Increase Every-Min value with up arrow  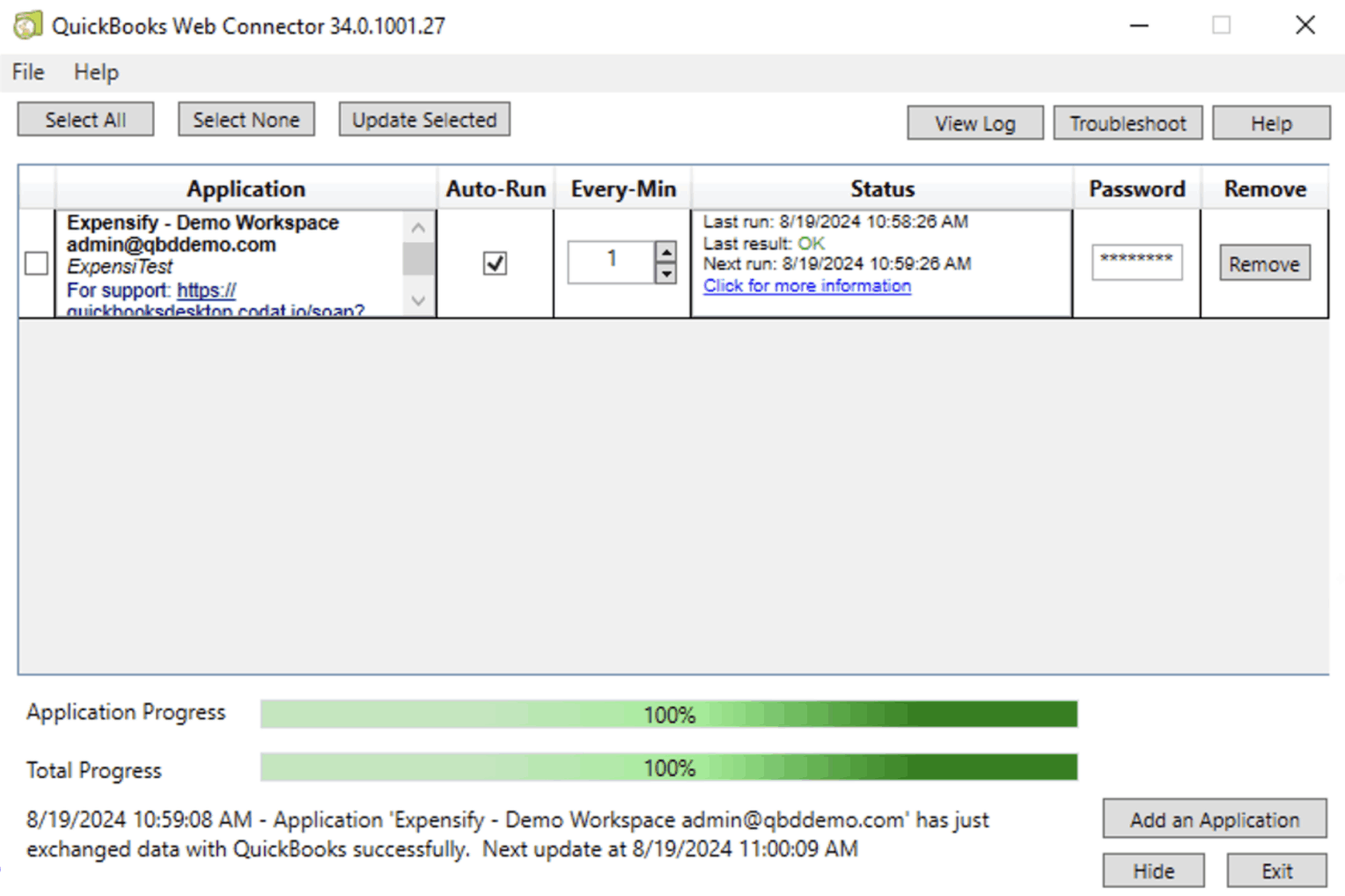pos(666,252)
